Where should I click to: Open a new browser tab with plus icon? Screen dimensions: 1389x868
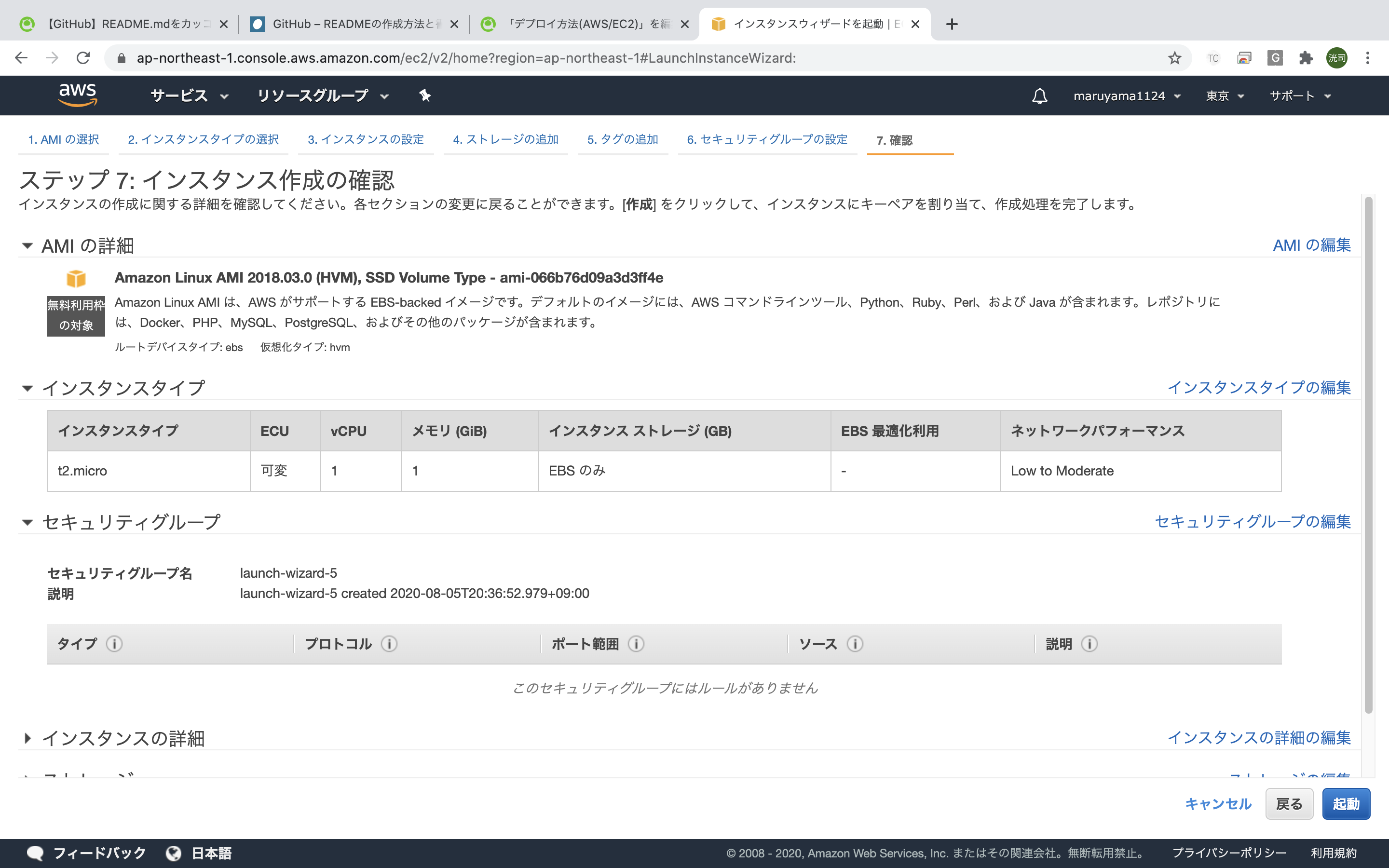952,24
